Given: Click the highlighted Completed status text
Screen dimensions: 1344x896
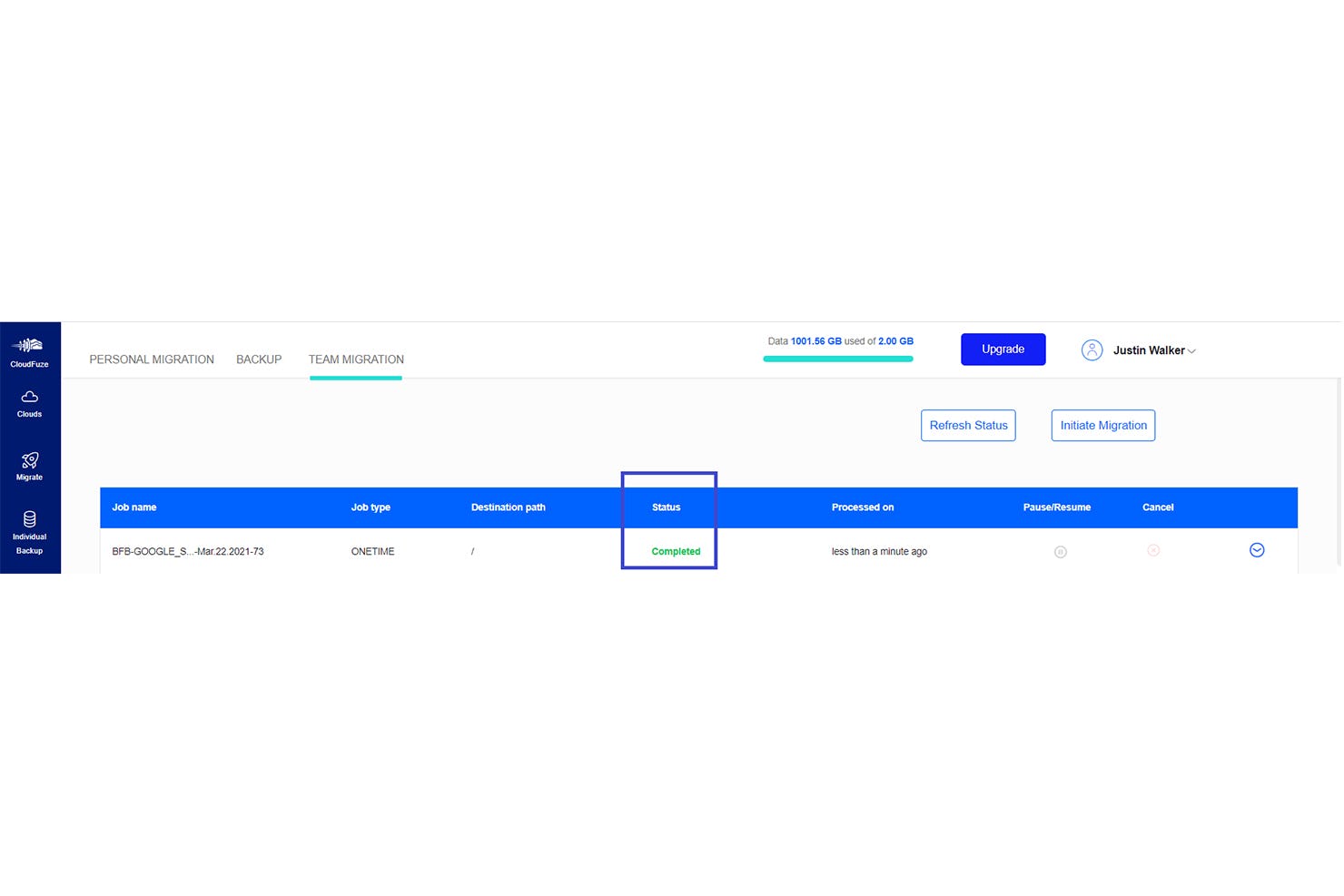Looking at the screenshot, I should (676, 551).
